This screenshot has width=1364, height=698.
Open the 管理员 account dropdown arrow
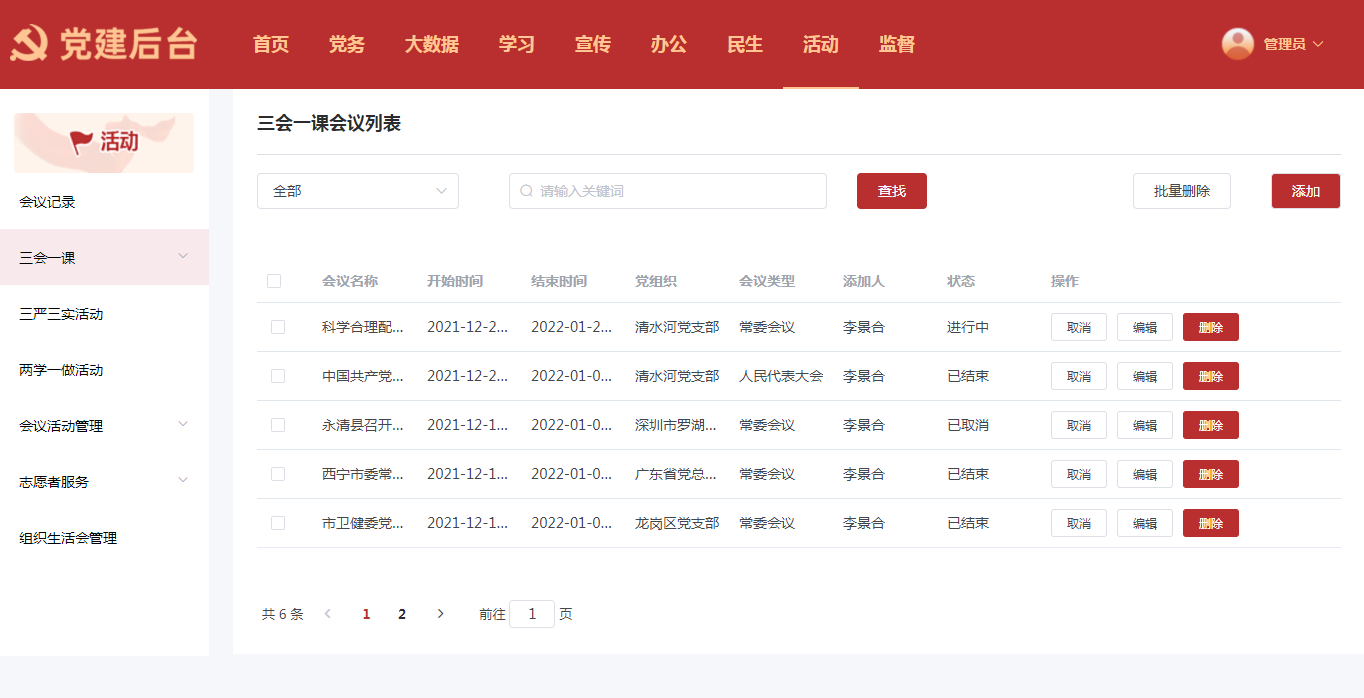1318,44
